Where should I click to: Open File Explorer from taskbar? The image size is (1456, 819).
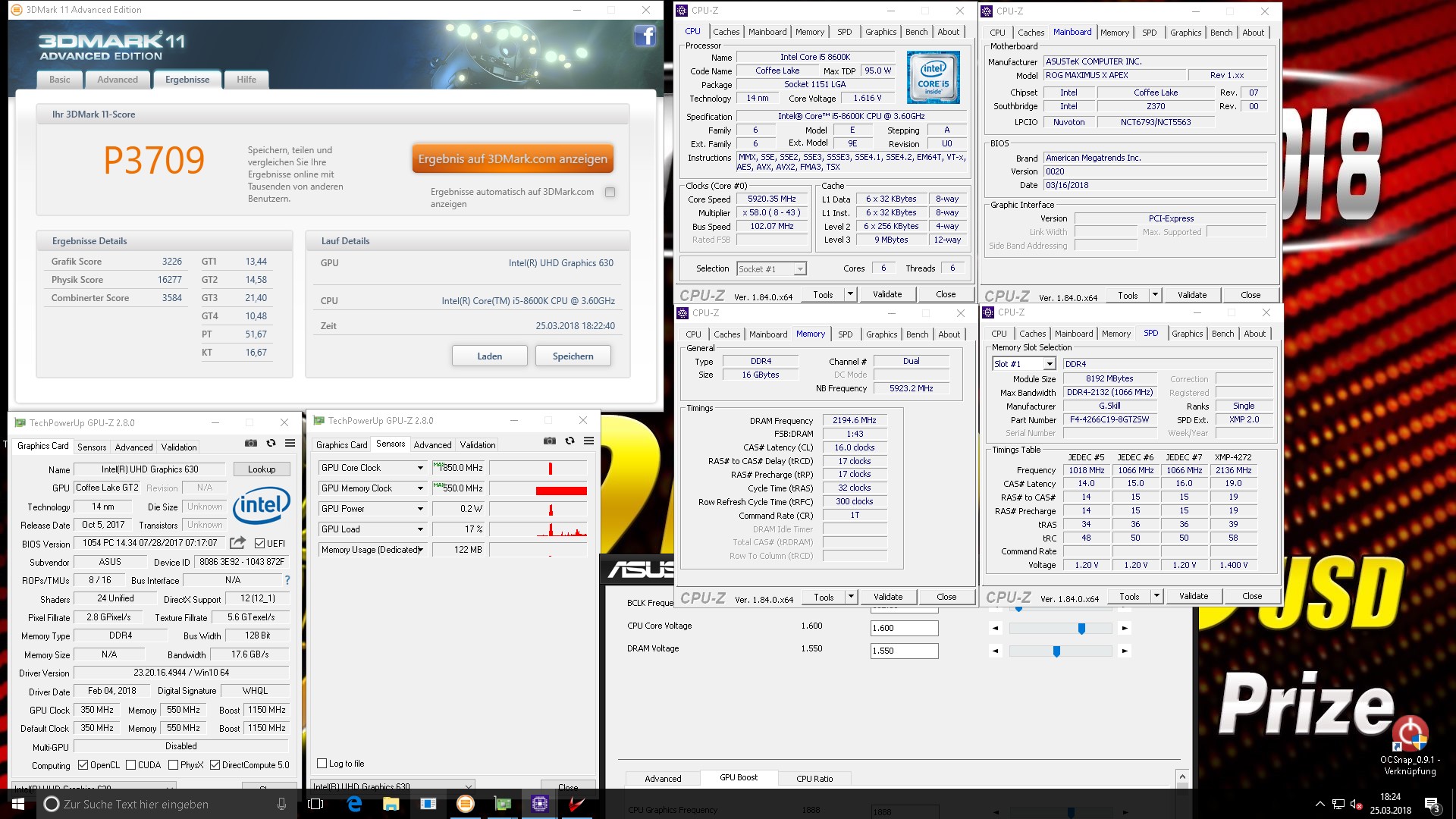[x=391, y=804]
